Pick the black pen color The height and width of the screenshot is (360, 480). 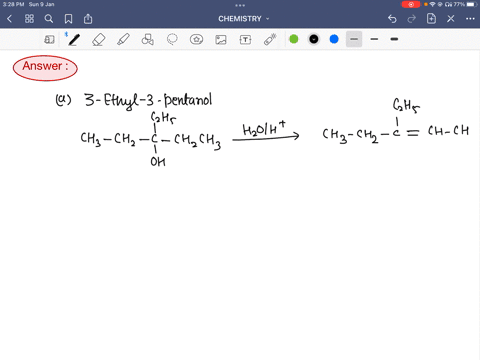[x=314, y=39]
